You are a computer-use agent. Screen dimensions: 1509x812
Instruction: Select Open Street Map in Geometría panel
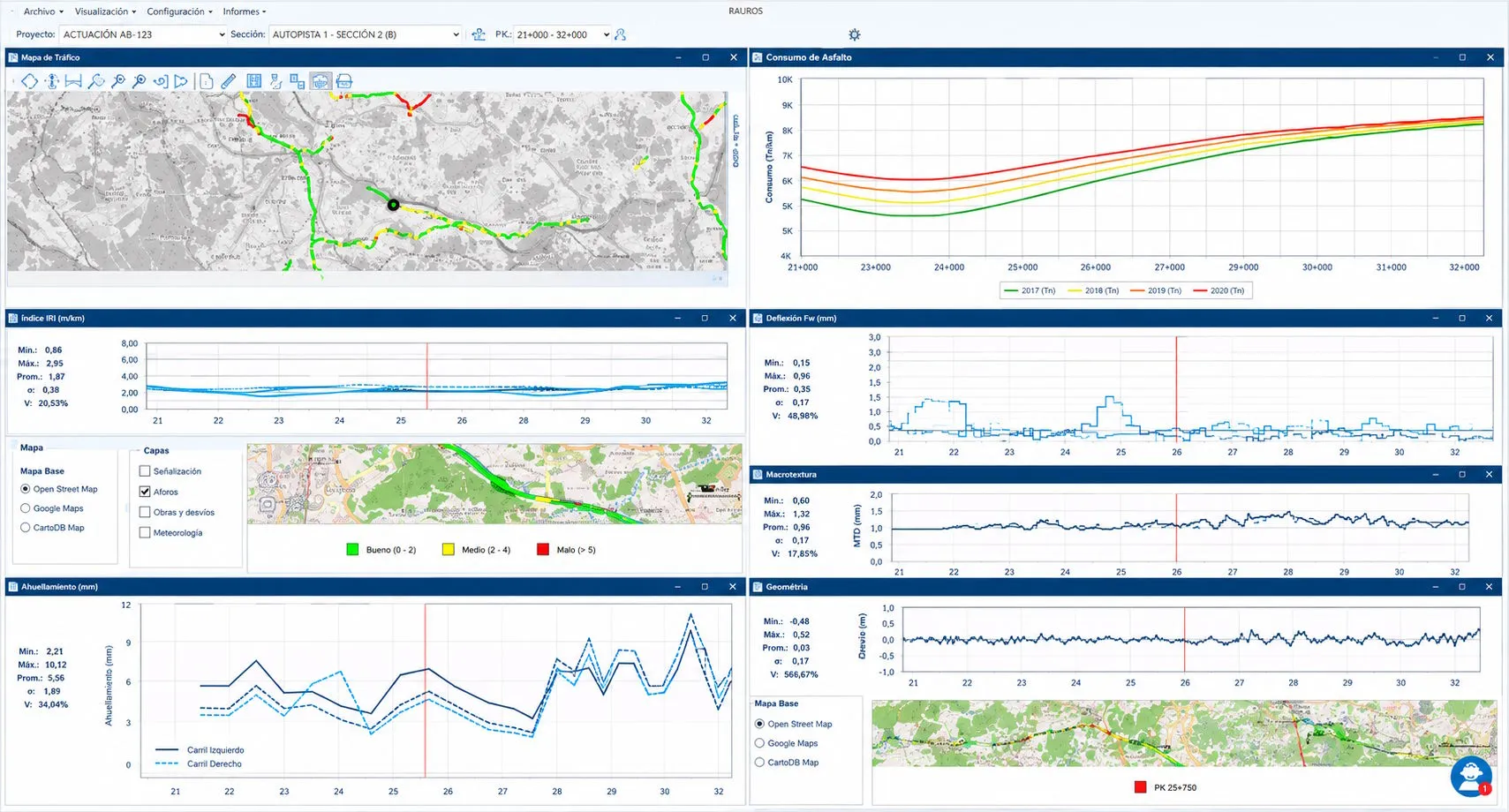[x=759, y=724]
